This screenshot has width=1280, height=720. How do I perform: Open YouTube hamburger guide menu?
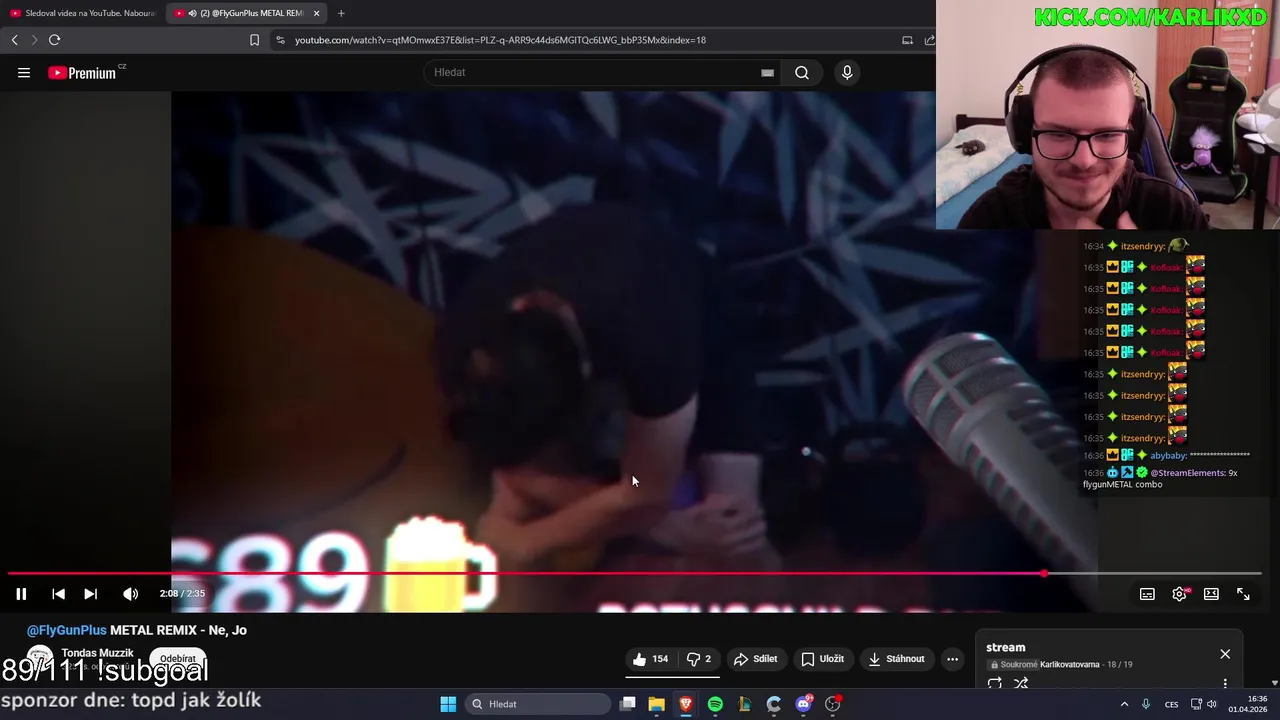pyautogui.click(x=24, y=72)
